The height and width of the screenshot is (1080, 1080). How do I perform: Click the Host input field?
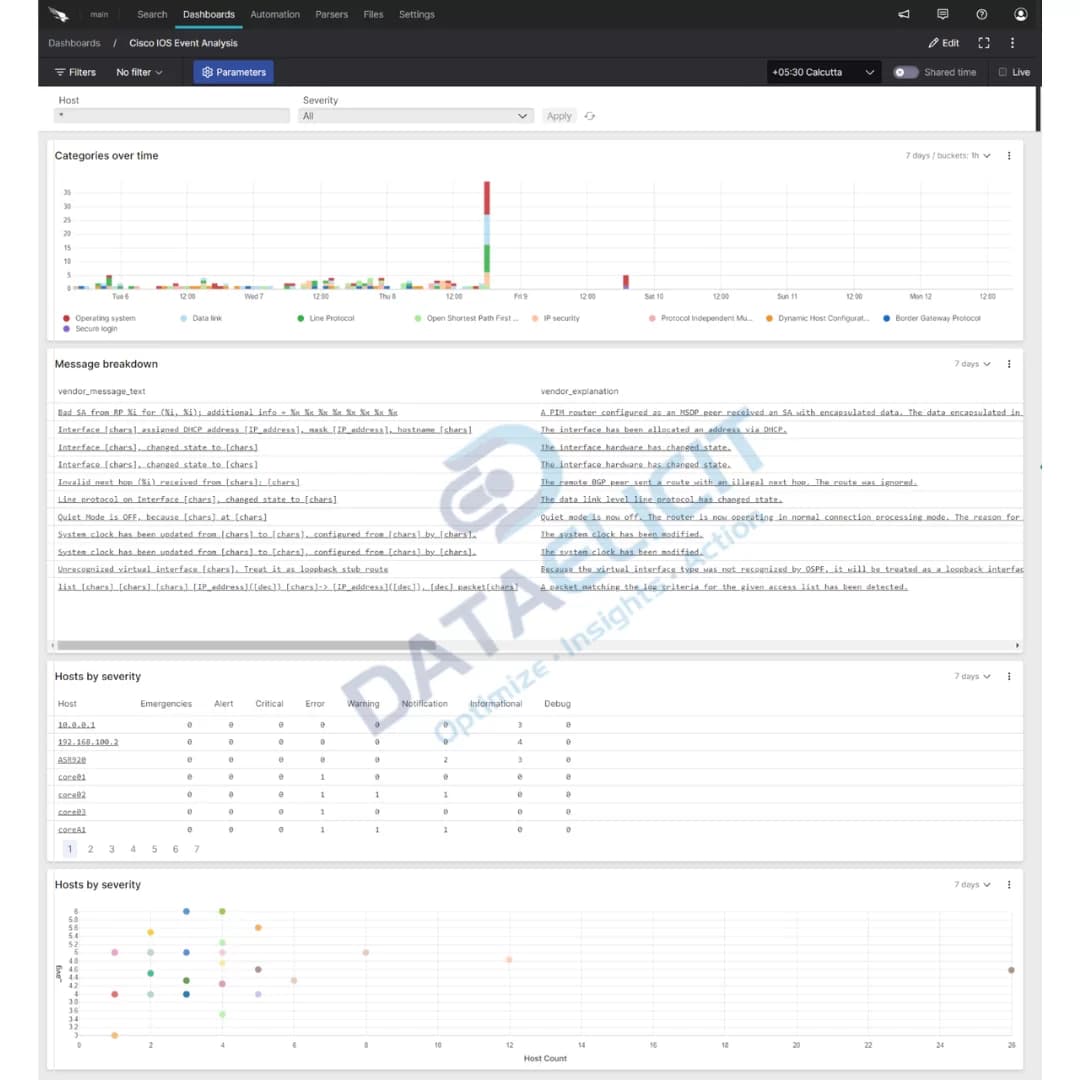[x=170, y=116]
